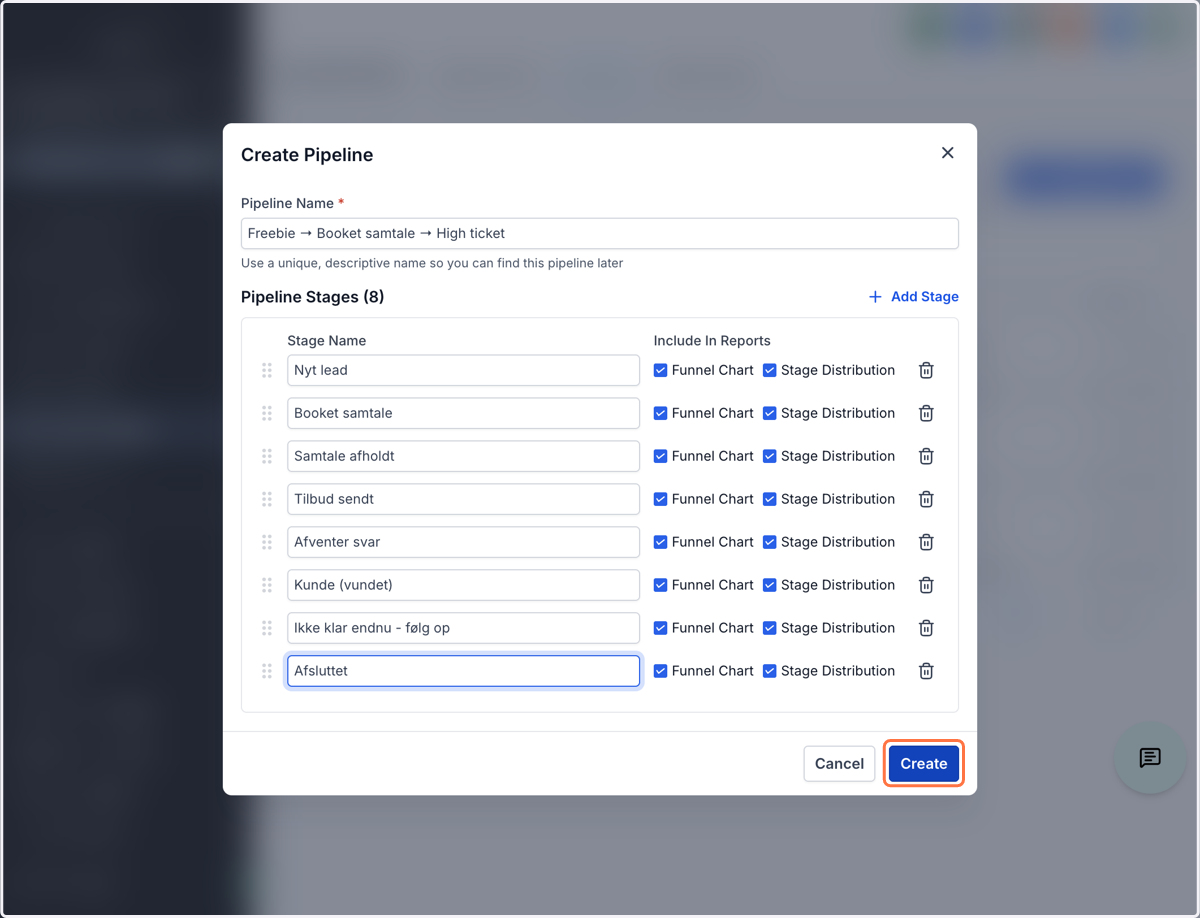The image size is (1200, 918).
Task: Click drag handle for Ikke klar endnu
Action: click(x=267, y=628)
